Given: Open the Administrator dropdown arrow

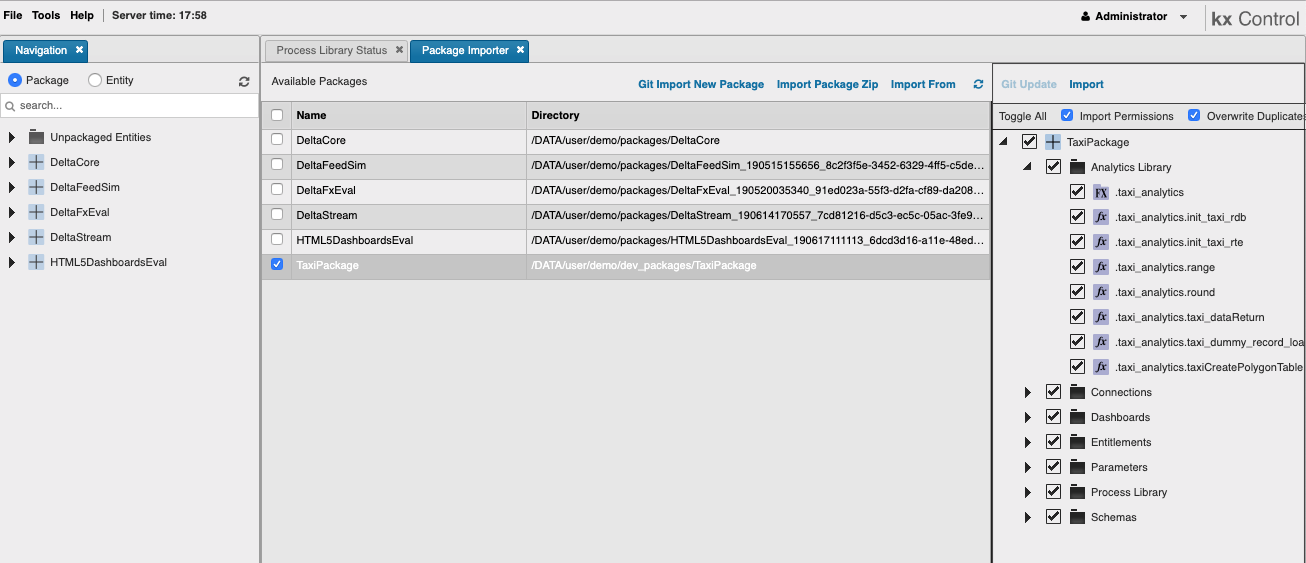Looking at the screenshot, I should tap(1184, 17).
